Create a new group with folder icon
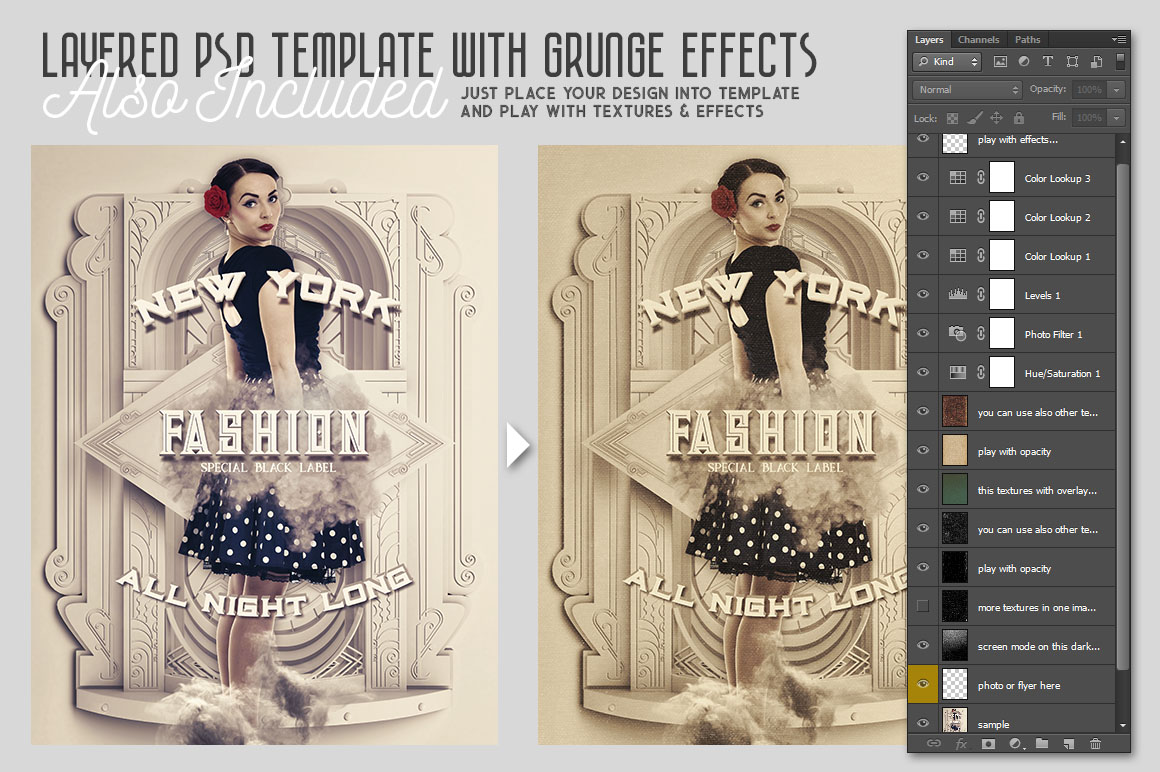 1041,743
